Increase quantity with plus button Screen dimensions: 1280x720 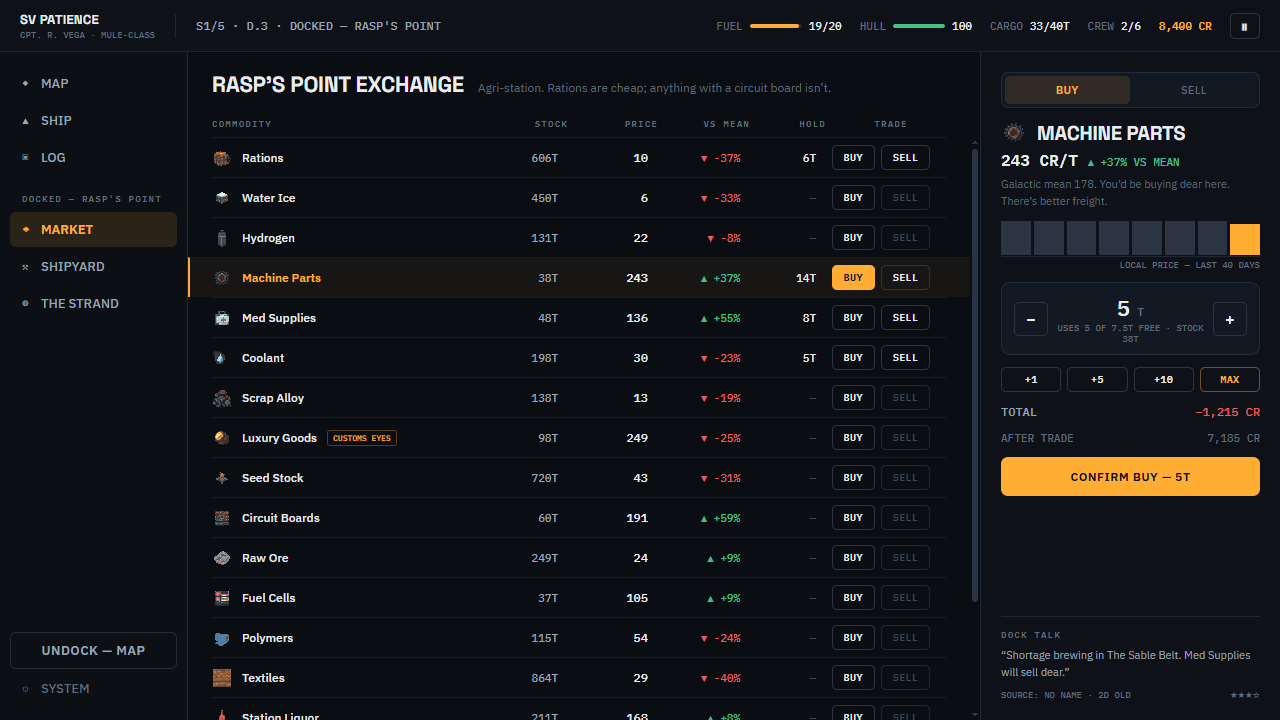tap(1230, 319)
